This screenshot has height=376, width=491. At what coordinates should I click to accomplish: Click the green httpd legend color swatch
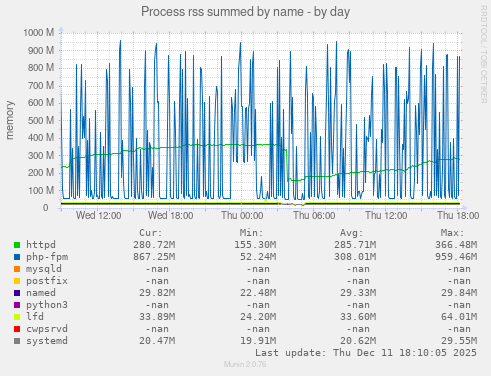pyautogui.click(x=17, y=245)
